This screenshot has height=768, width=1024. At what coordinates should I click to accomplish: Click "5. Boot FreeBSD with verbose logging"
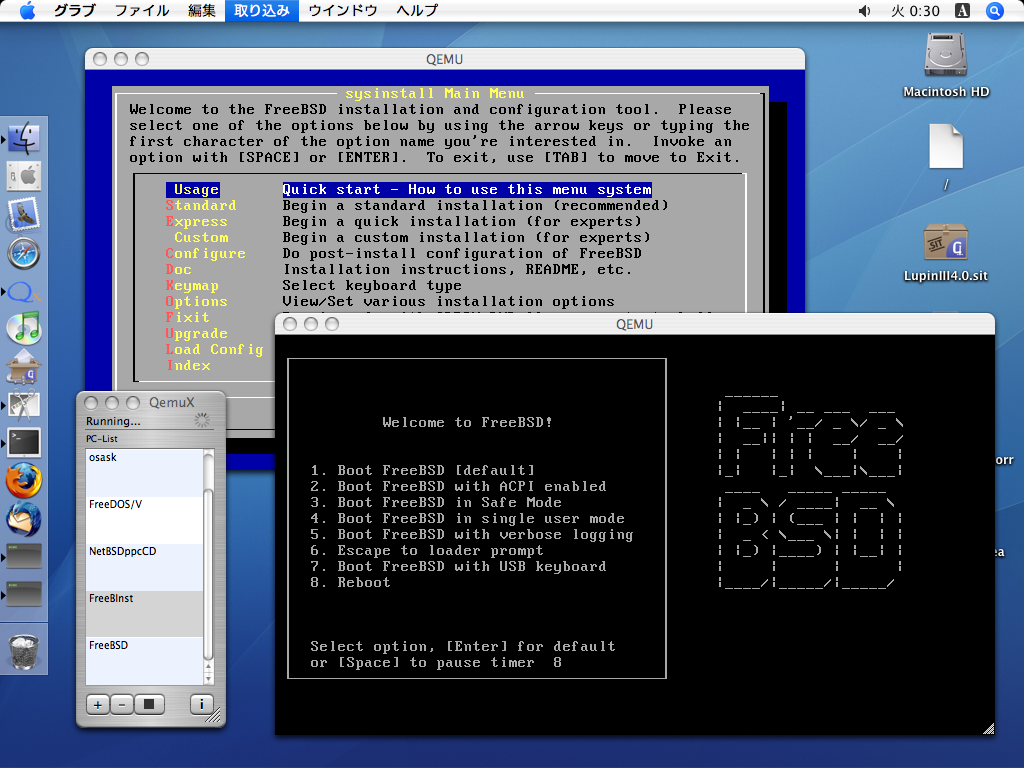click(472, 534)
